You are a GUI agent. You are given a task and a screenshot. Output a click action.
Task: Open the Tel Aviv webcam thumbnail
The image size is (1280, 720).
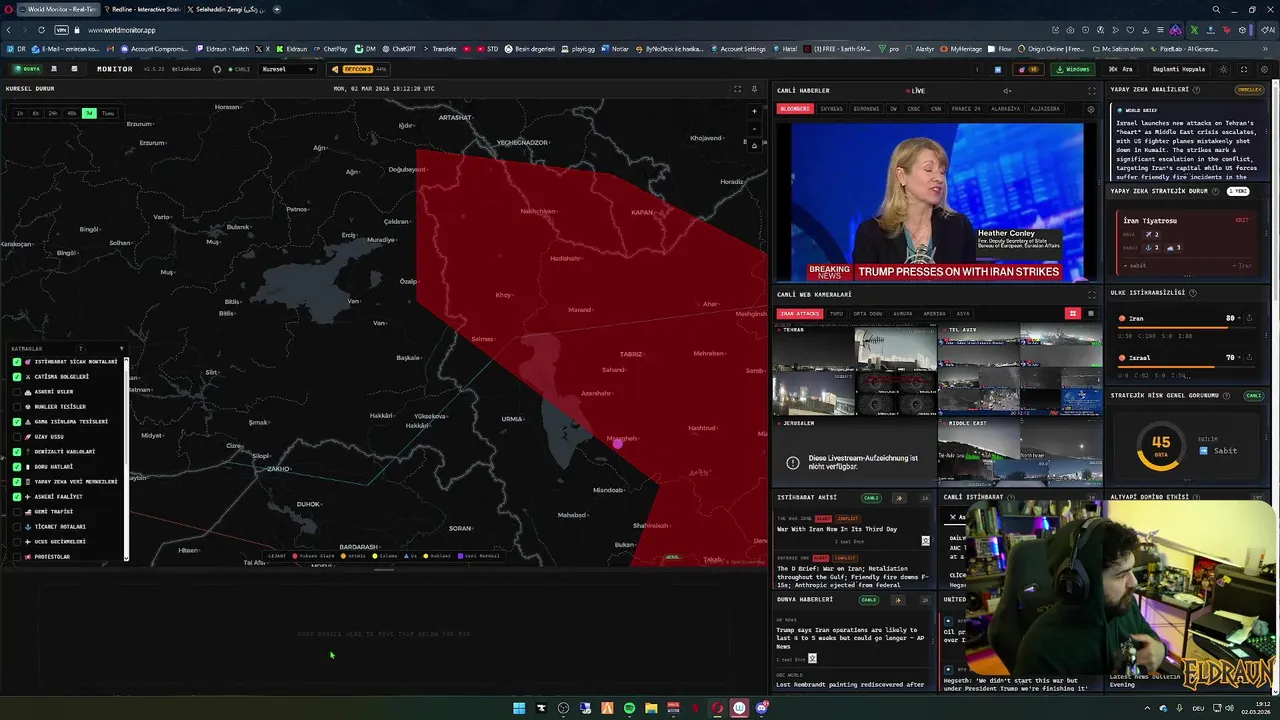pos(1020,370)
